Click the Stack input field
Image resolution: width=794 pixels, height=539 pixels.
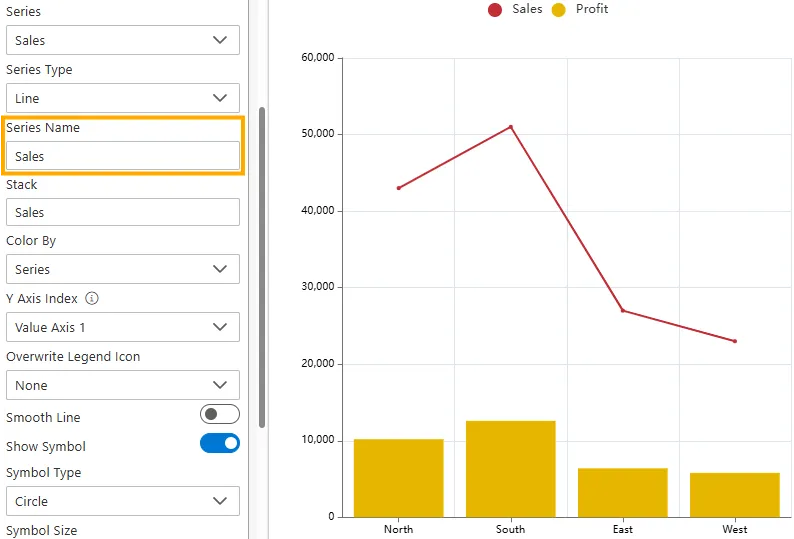pos(122,213)
